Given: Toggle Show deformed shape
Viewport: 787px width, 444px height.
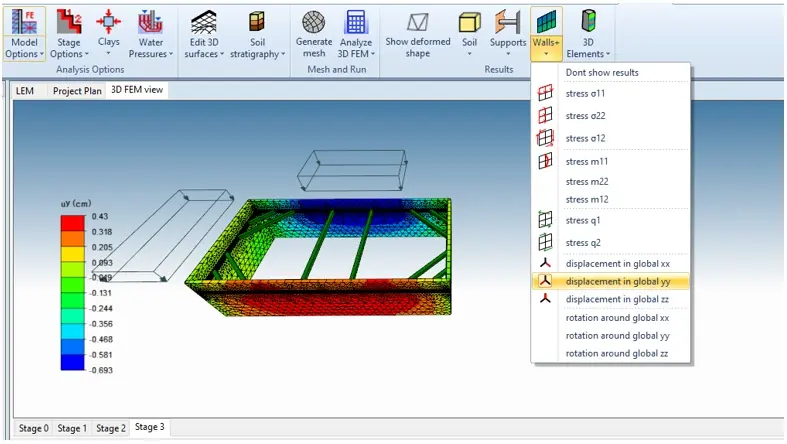Looking at the screenshot, I should click(x=418, y=34).
